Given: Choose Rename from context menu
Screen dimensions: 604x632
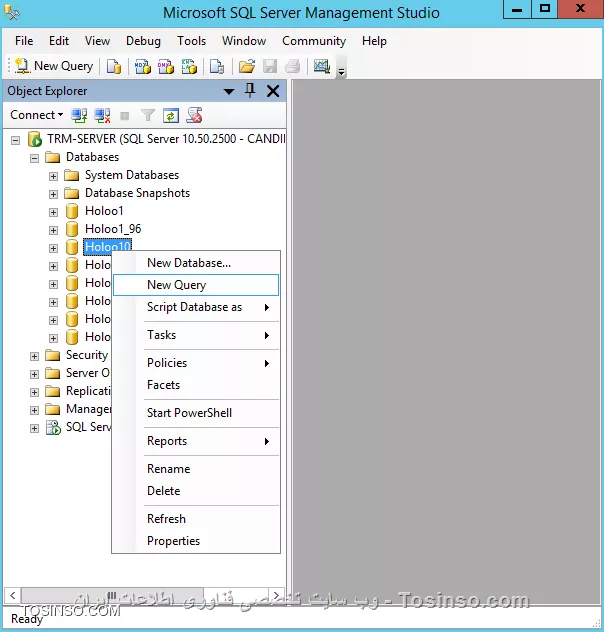Looking at the screenshot, I should (196, 469).
